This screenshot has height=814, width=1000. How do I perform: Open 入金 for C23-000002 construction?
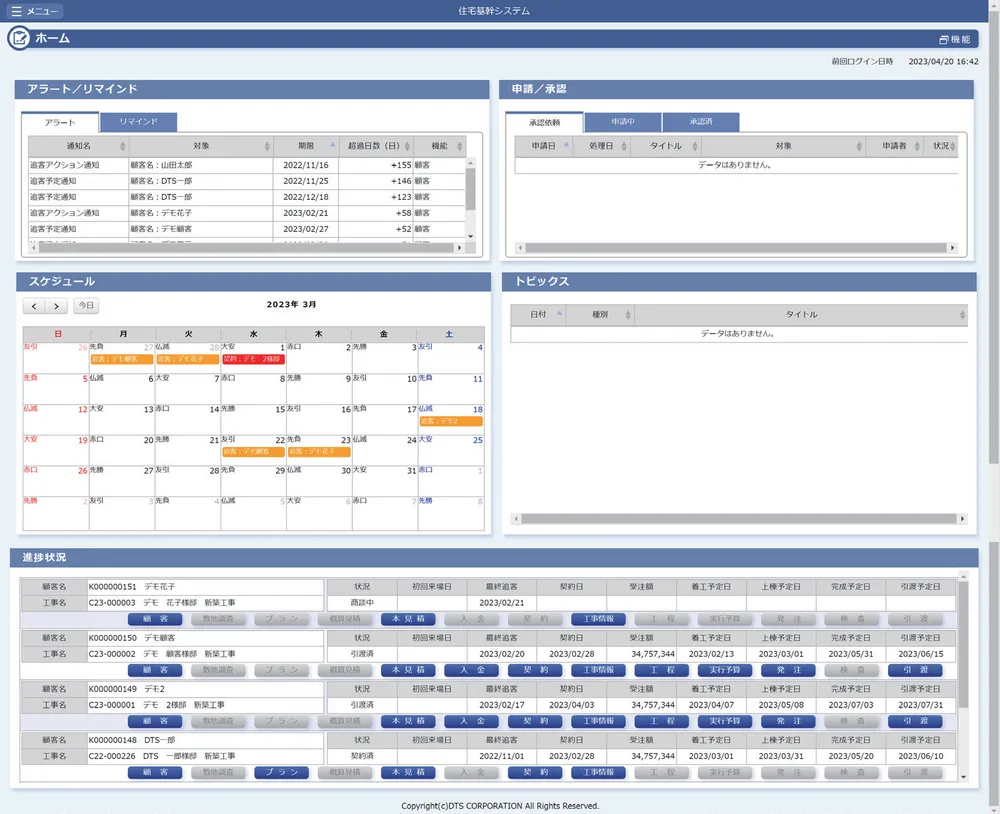pos(471,670)
